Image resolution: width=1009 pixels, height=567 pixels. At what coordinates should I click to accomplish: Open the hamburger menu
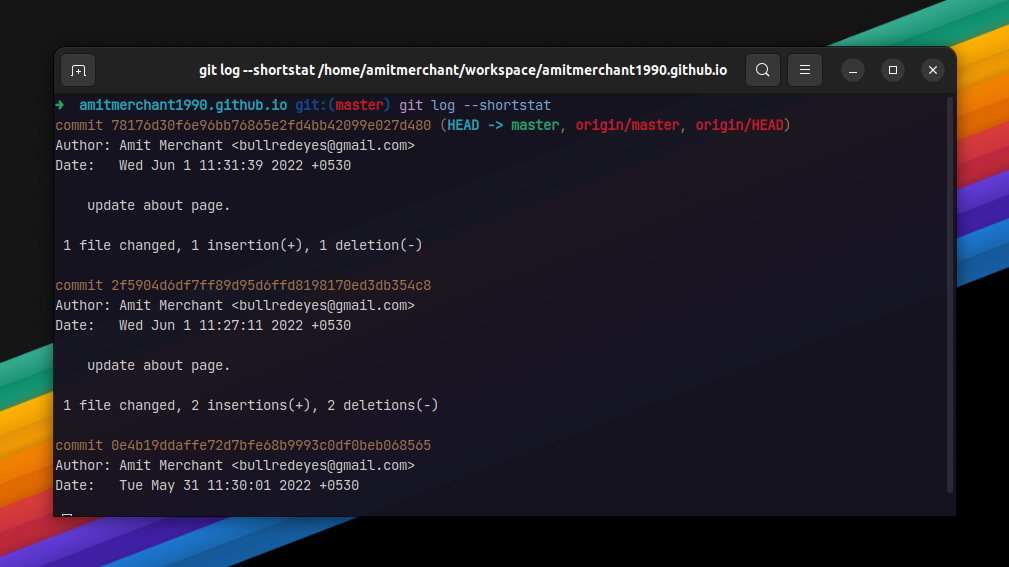pyautogui.click(x=804, y=70)
